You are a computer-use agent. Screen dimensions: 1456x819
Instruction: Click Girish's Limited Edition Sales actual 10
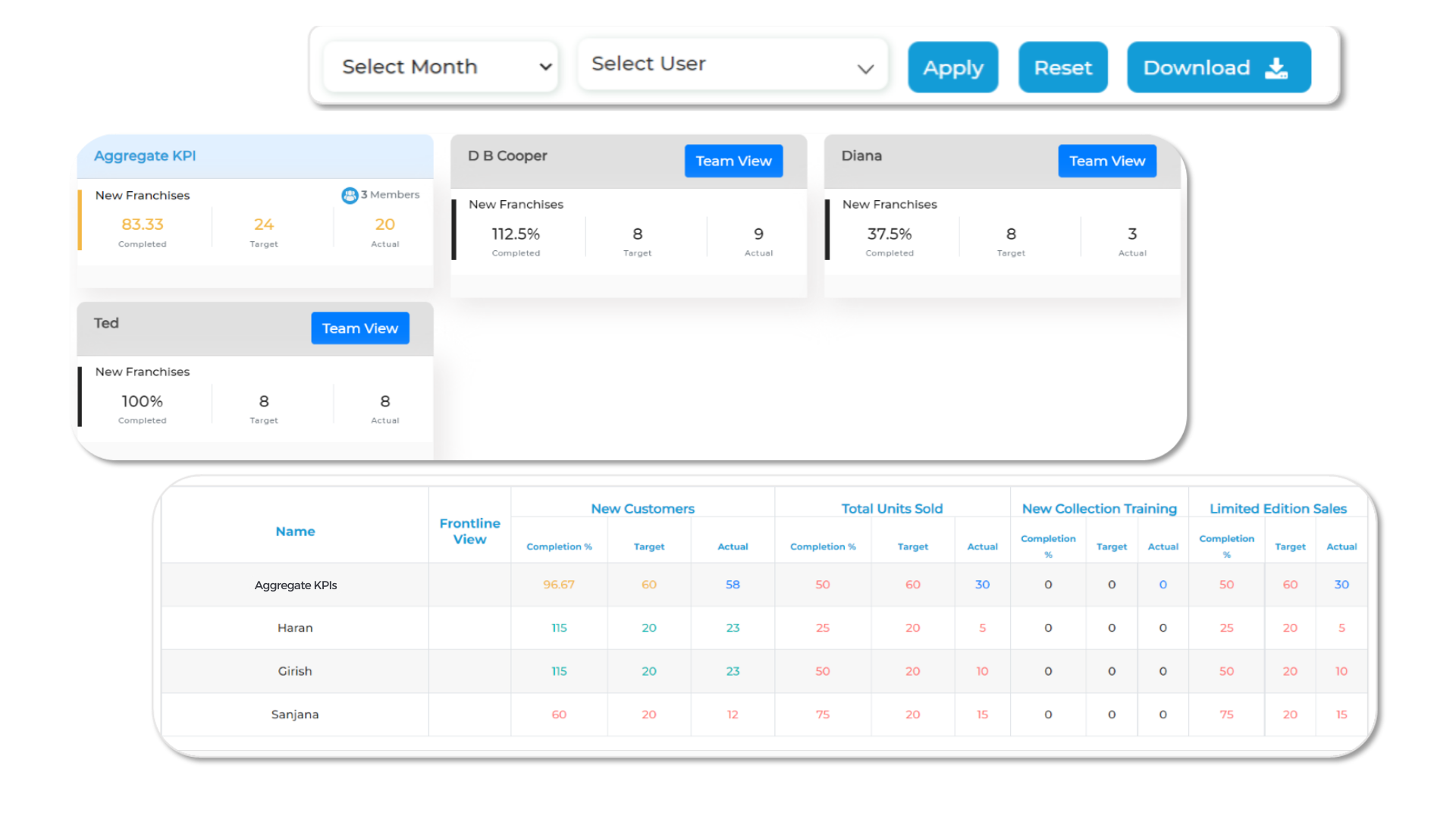pyautogui.click(x=1341, y=671)
